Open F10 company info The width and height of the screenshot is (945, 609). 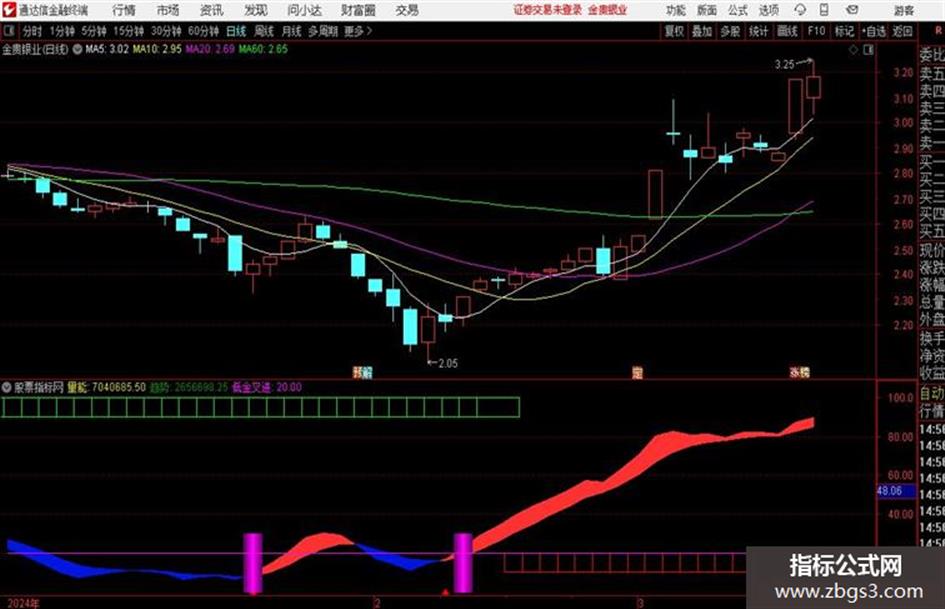(x=816, y=31)
